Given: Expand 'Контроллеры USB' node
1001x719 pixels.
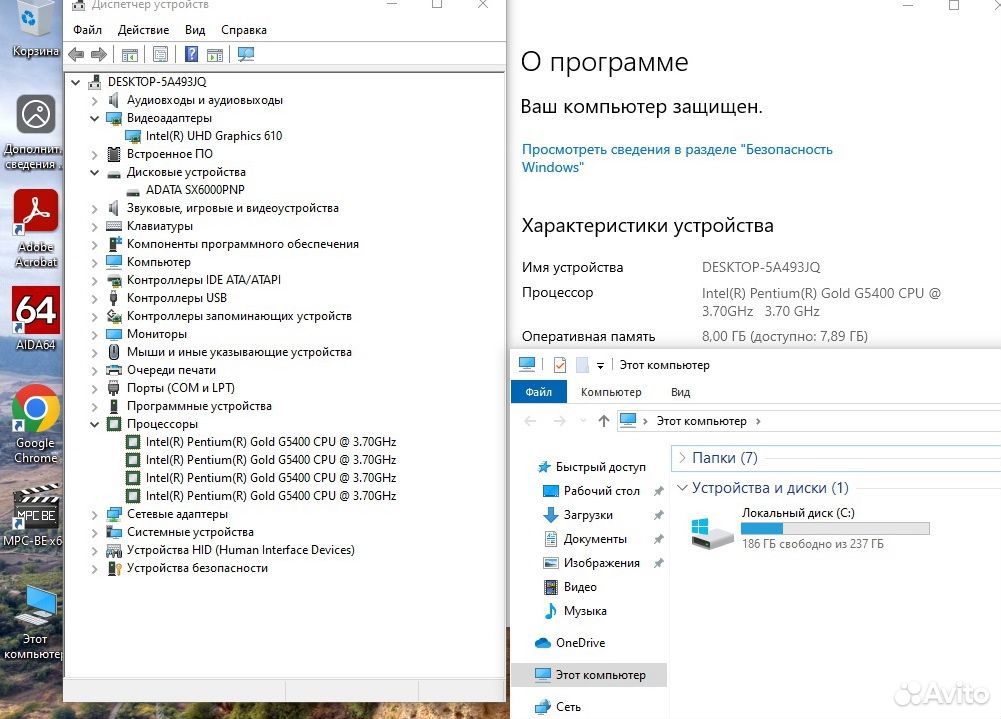Looking at the screenshot, I should point(94,298).
